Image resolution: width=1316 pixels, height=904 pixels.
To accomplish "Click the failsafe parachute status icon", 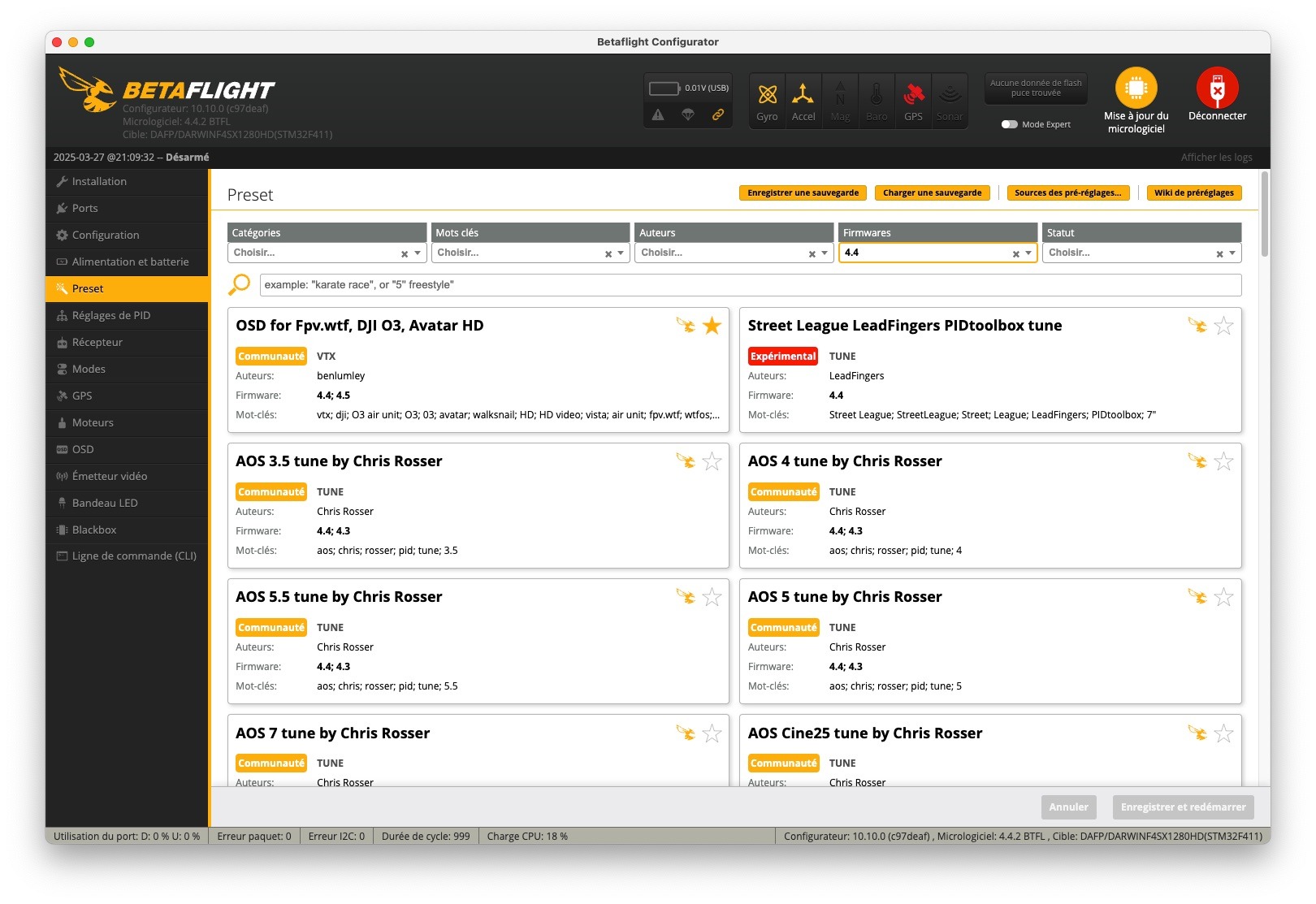I will [x=688, y=115].
